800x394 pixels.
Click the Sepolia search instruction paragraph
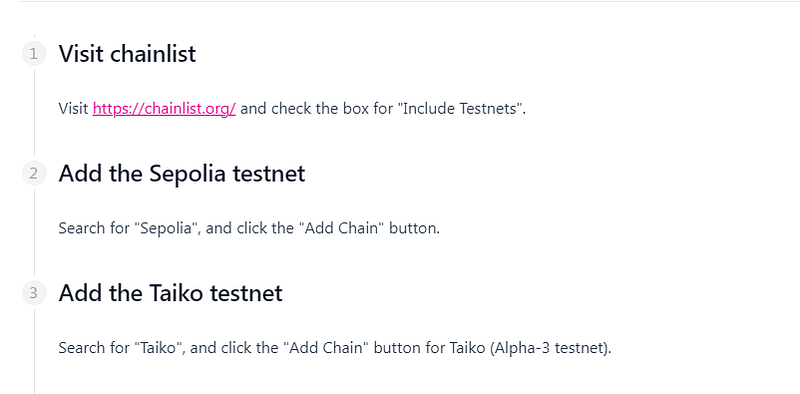tap(249, 228)
